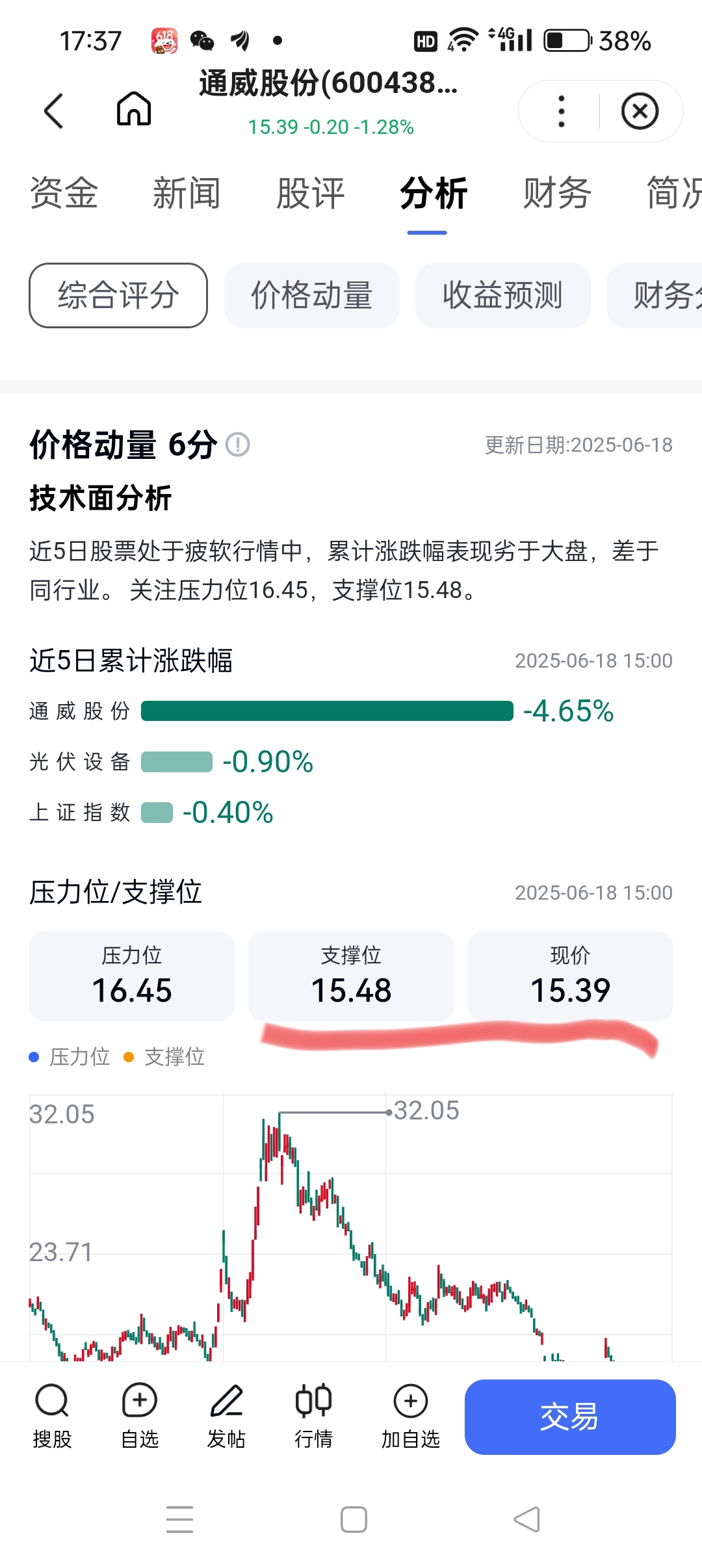Go to the home icon

point(134,108)
